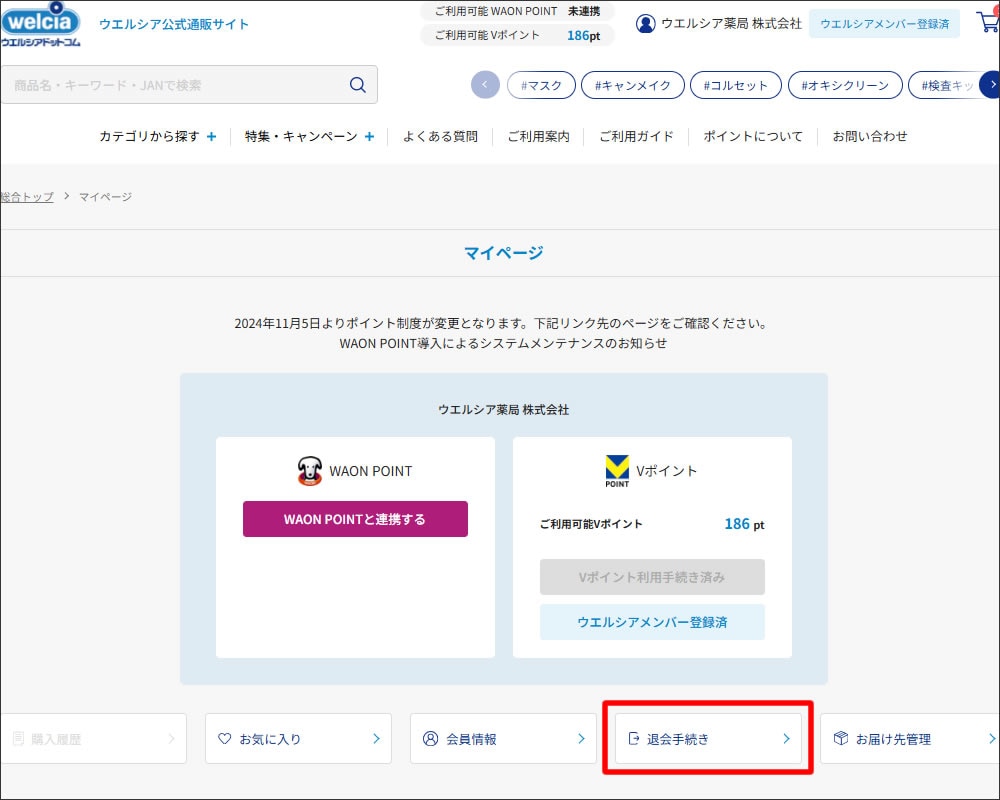Screen dimensions: 1000x800
Task: Open お問い合わせ menu item
Action: pyautogui.click(x=870, y=137)
